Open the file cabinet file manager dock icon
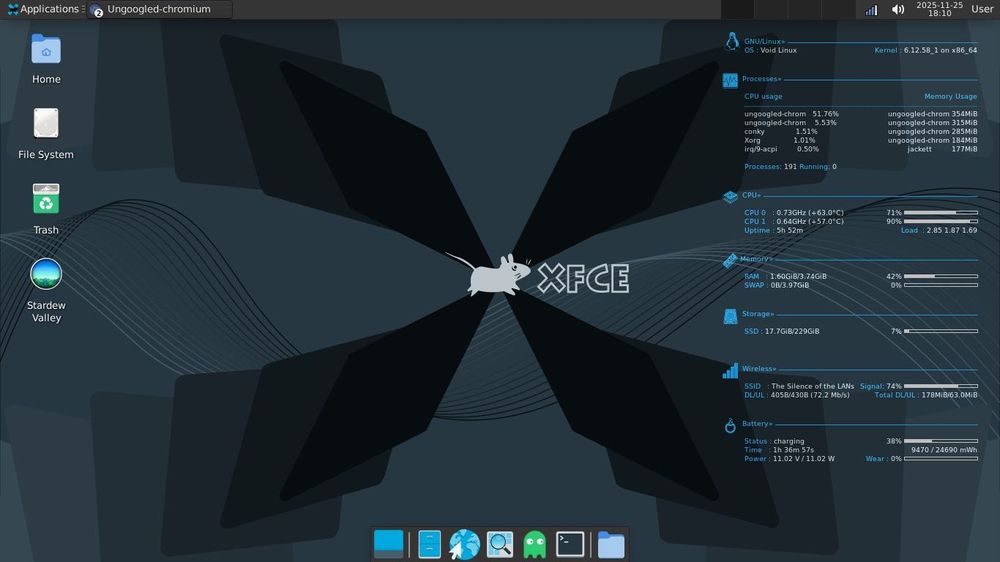The height and width of the screenshot is (562, 1000). tap(429, 544)
